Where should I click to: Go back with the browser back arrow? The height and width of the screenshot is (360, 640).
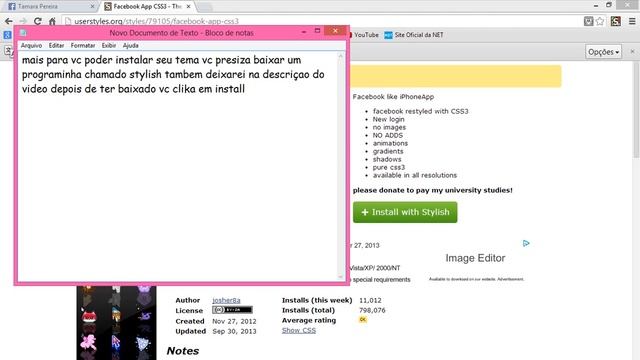click(9, 21)
